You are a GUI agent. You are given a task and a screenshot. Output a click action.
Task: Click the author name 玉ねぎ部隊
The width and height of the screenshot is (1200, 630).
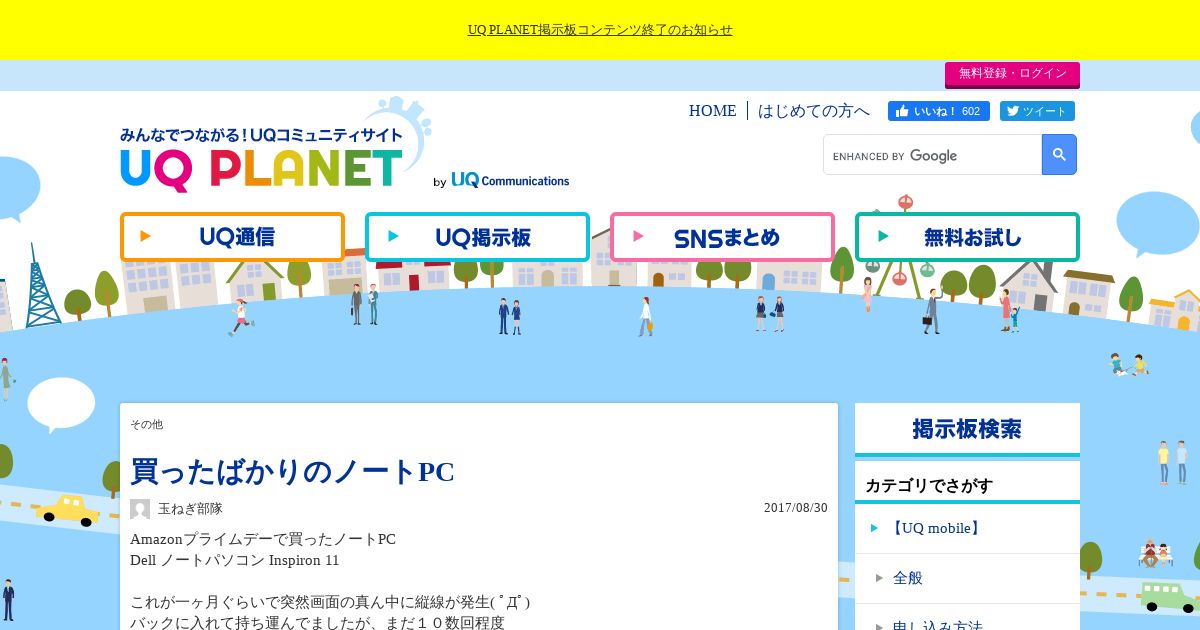pos(190,509)
